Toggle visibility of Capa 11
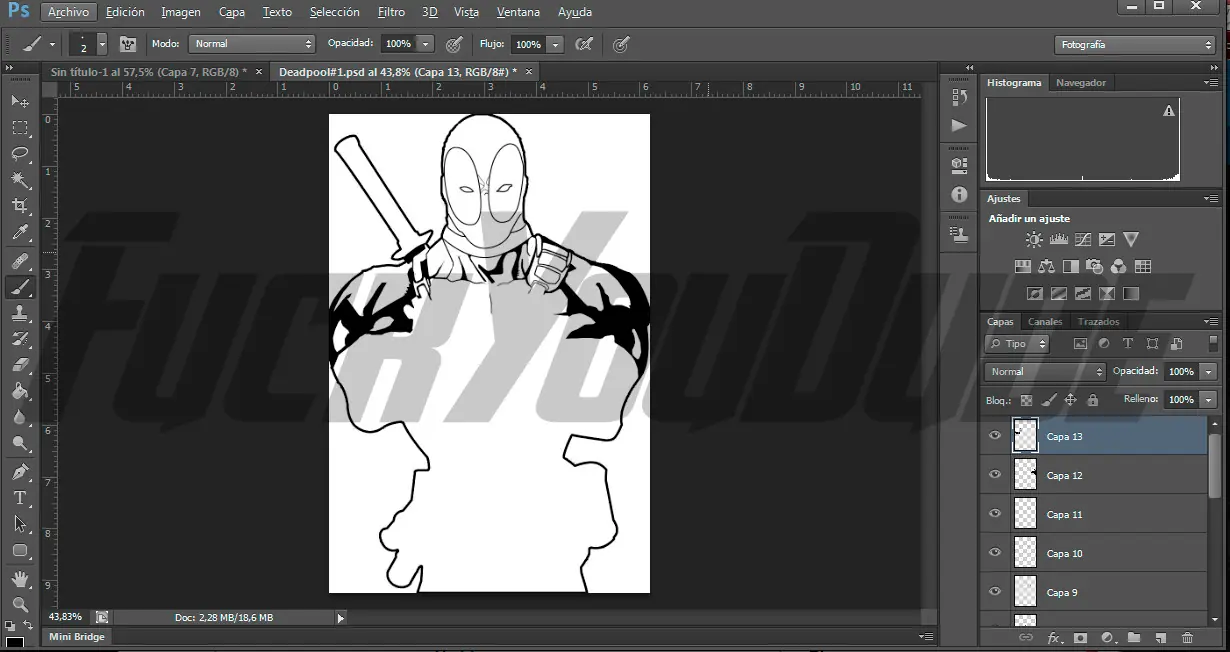 [x=994, y=514]
